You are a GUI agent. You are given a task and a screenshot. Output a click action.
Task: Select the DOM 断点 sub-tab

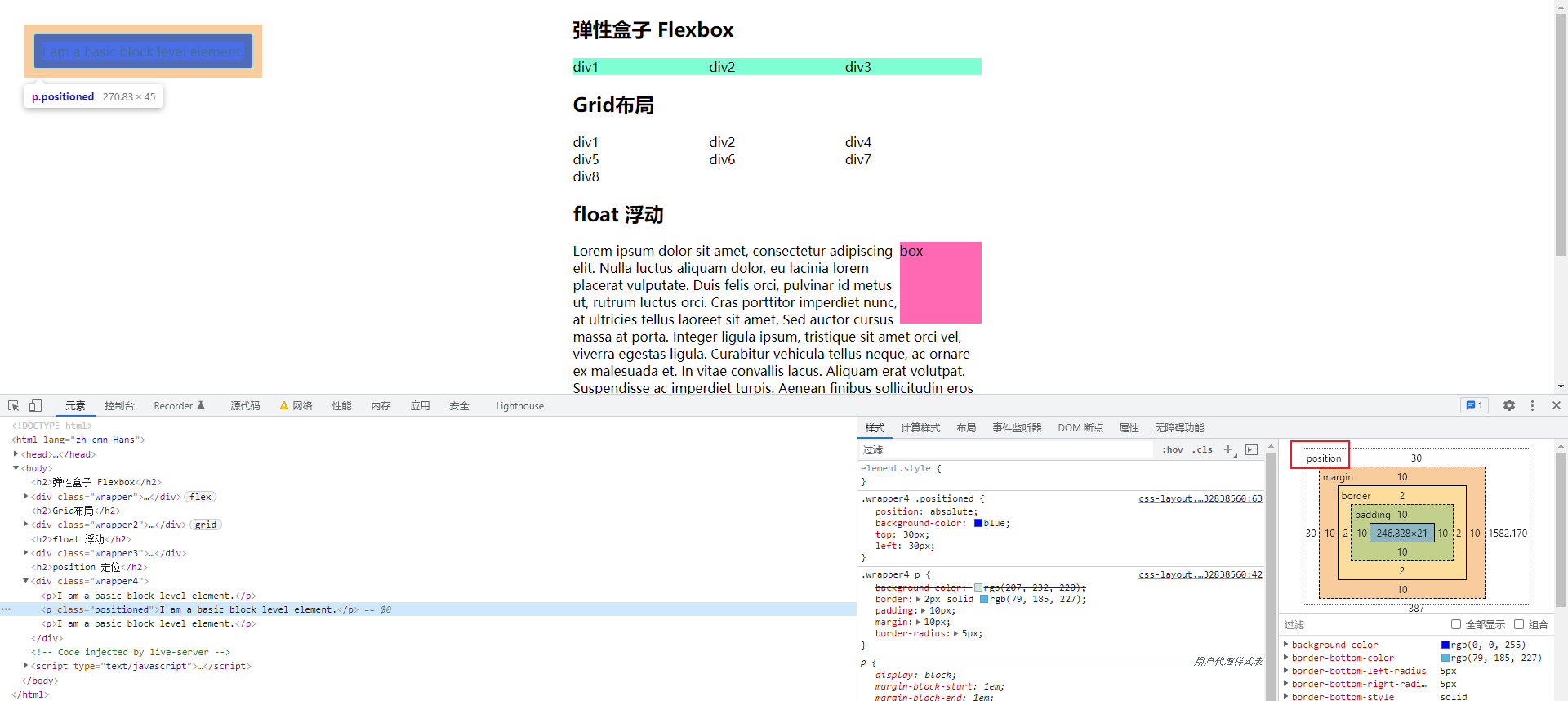1080,427
